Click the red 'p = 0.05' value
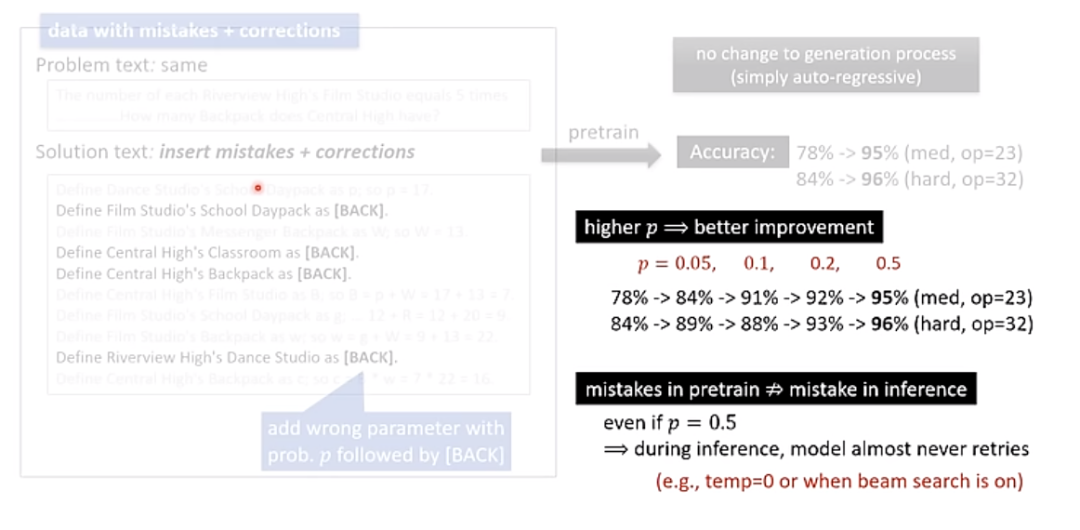Viewport: 1080px width, 530px height. point(678,264)
